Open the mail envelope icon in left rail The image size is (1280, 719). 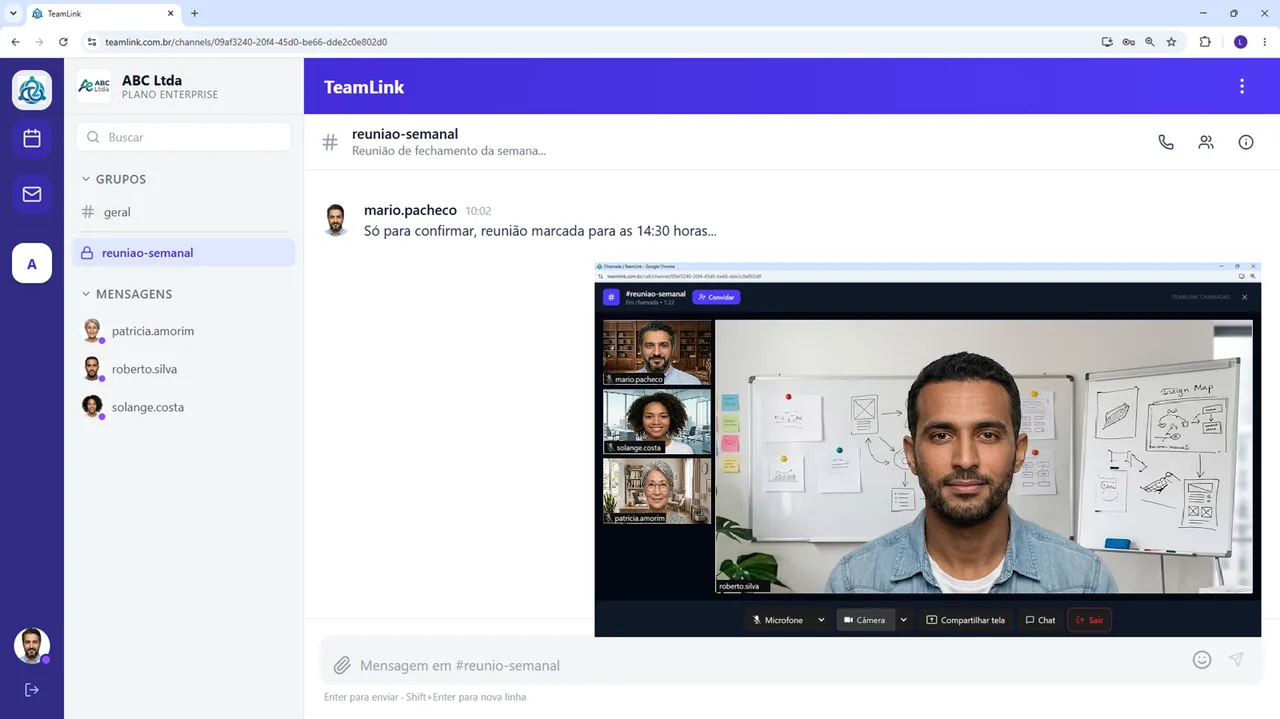point(32,194)
